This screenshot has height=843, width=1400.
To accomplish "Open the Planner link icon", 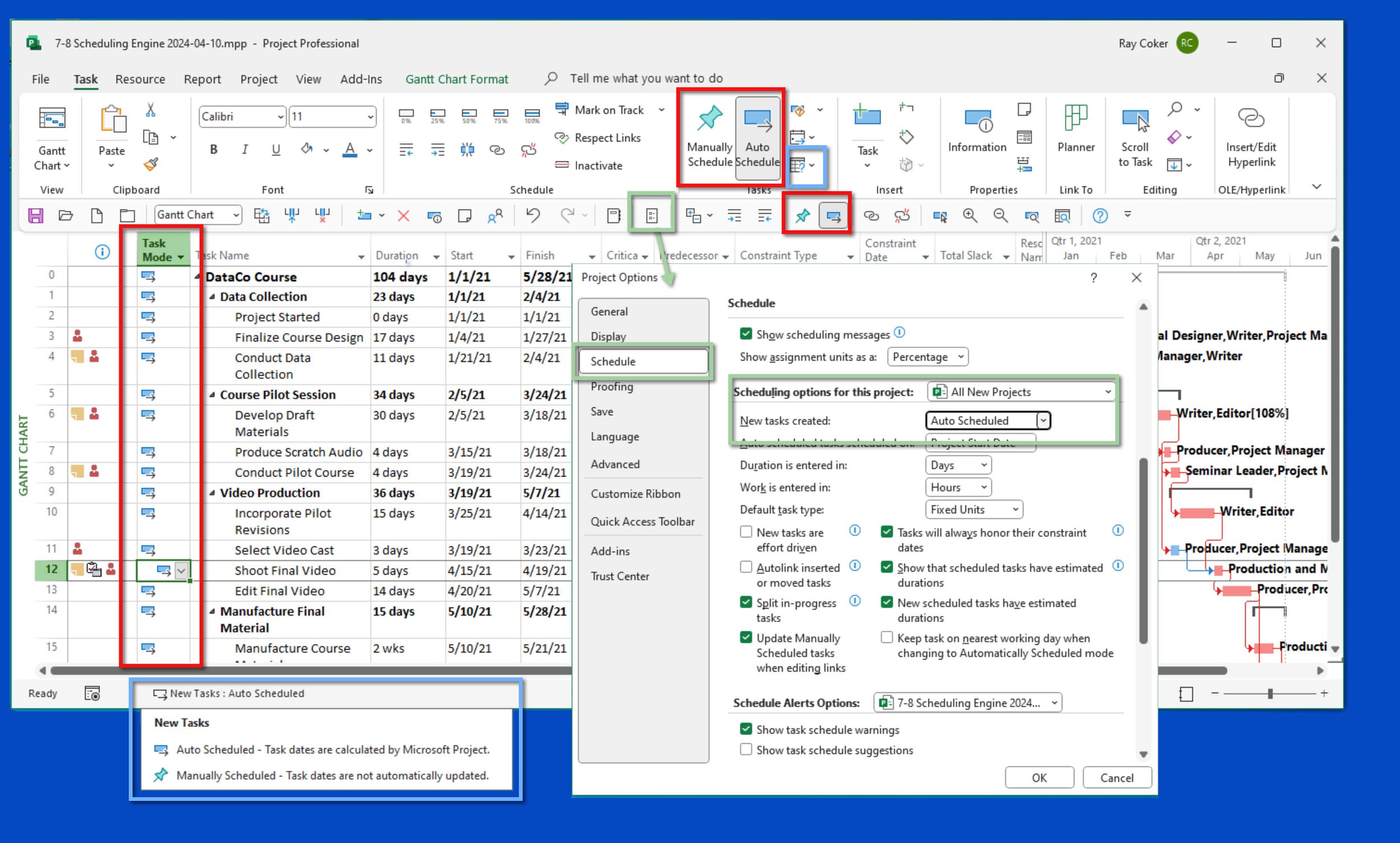I will [1076, 118].
